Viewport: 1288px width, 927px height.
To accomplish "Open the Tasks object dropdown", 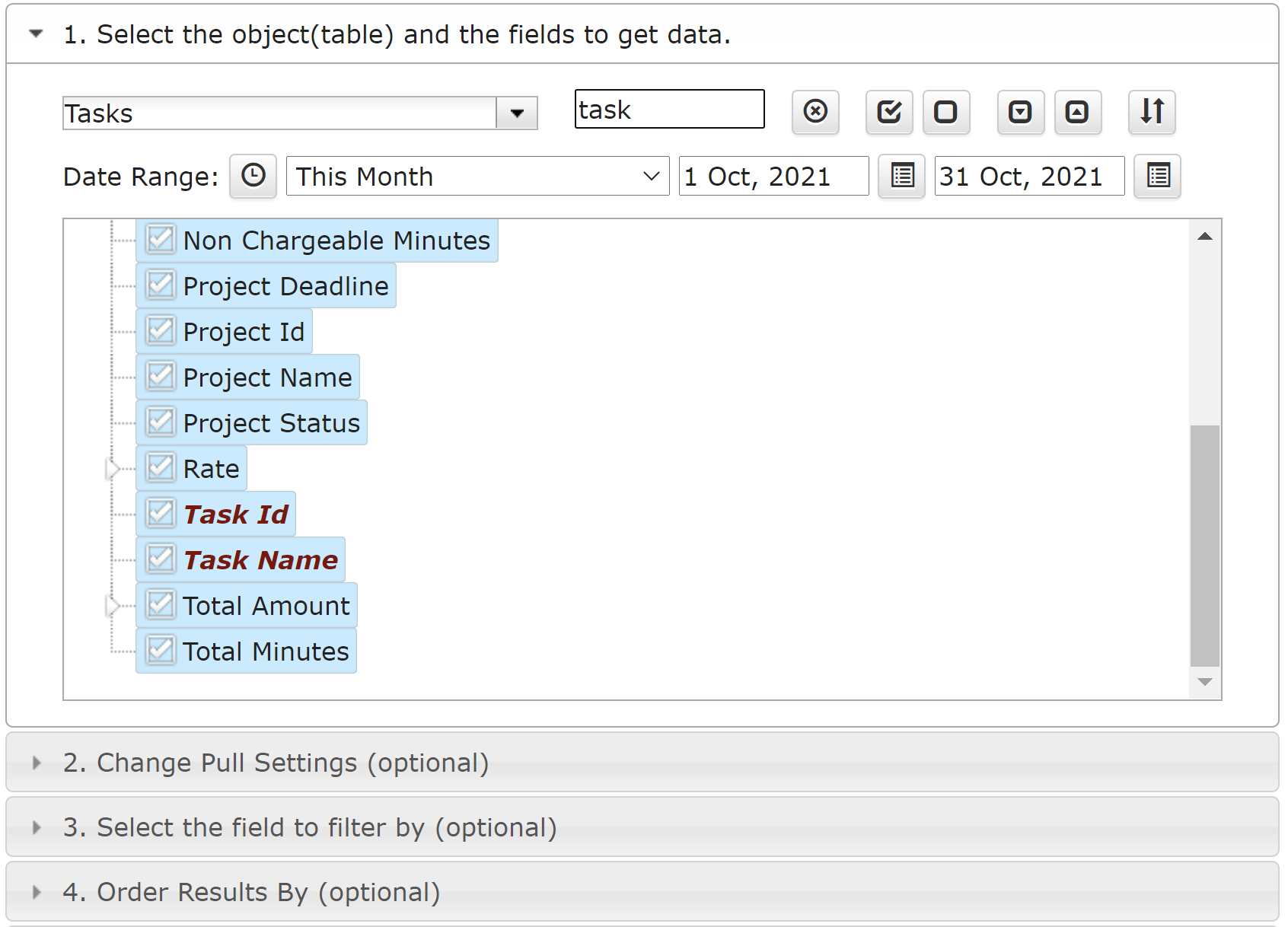I will (517, 113).
